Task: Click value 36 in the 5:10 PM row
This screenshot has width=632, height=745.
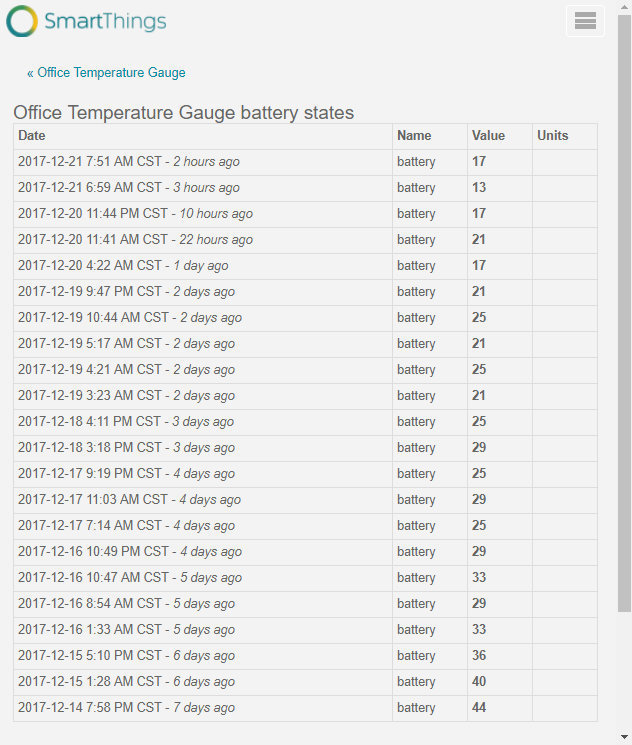Action: click(479, 656)
